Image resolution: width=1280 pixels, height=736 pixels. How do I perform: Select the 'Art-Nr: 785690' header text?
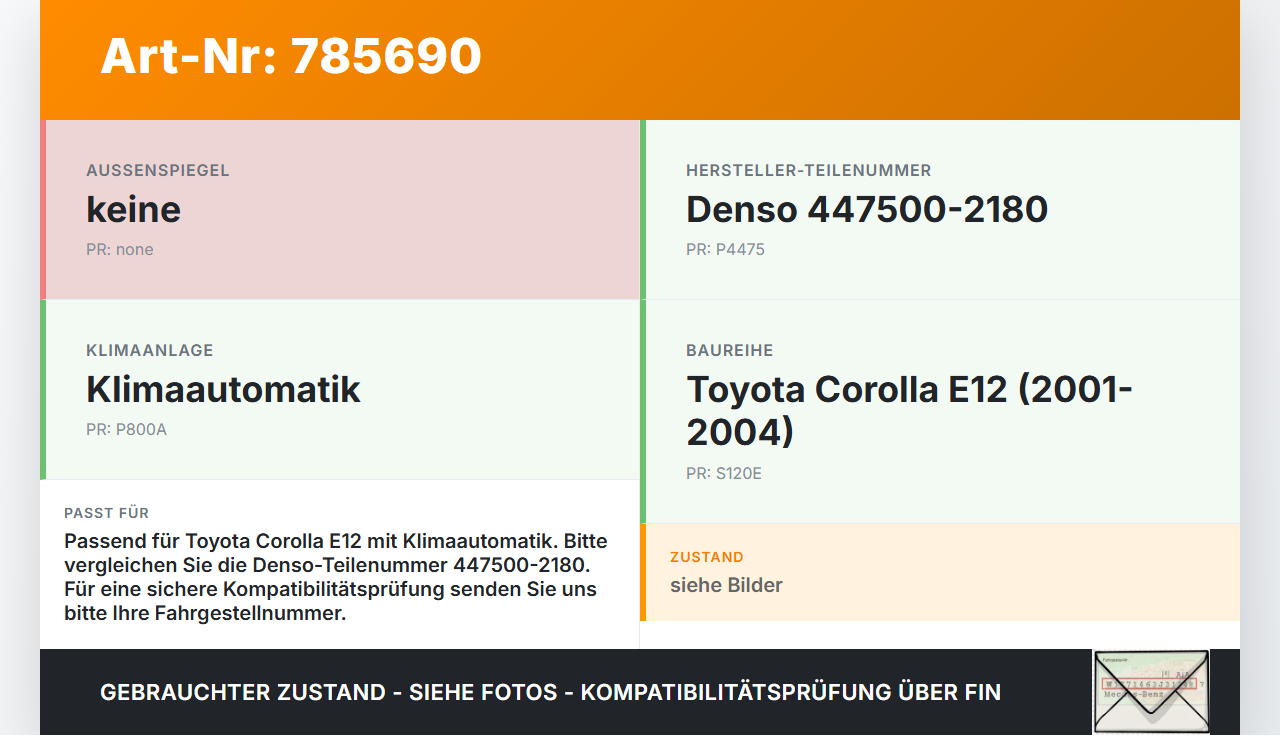coord(291,56)
